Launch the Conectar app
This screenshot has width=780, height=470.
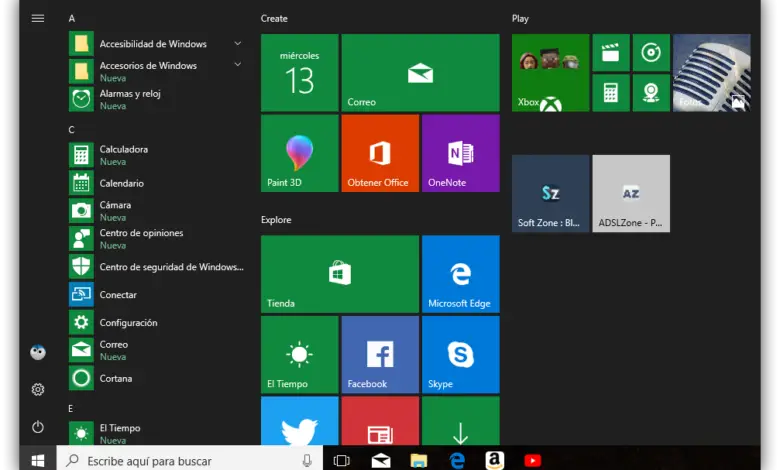(156, 294)
